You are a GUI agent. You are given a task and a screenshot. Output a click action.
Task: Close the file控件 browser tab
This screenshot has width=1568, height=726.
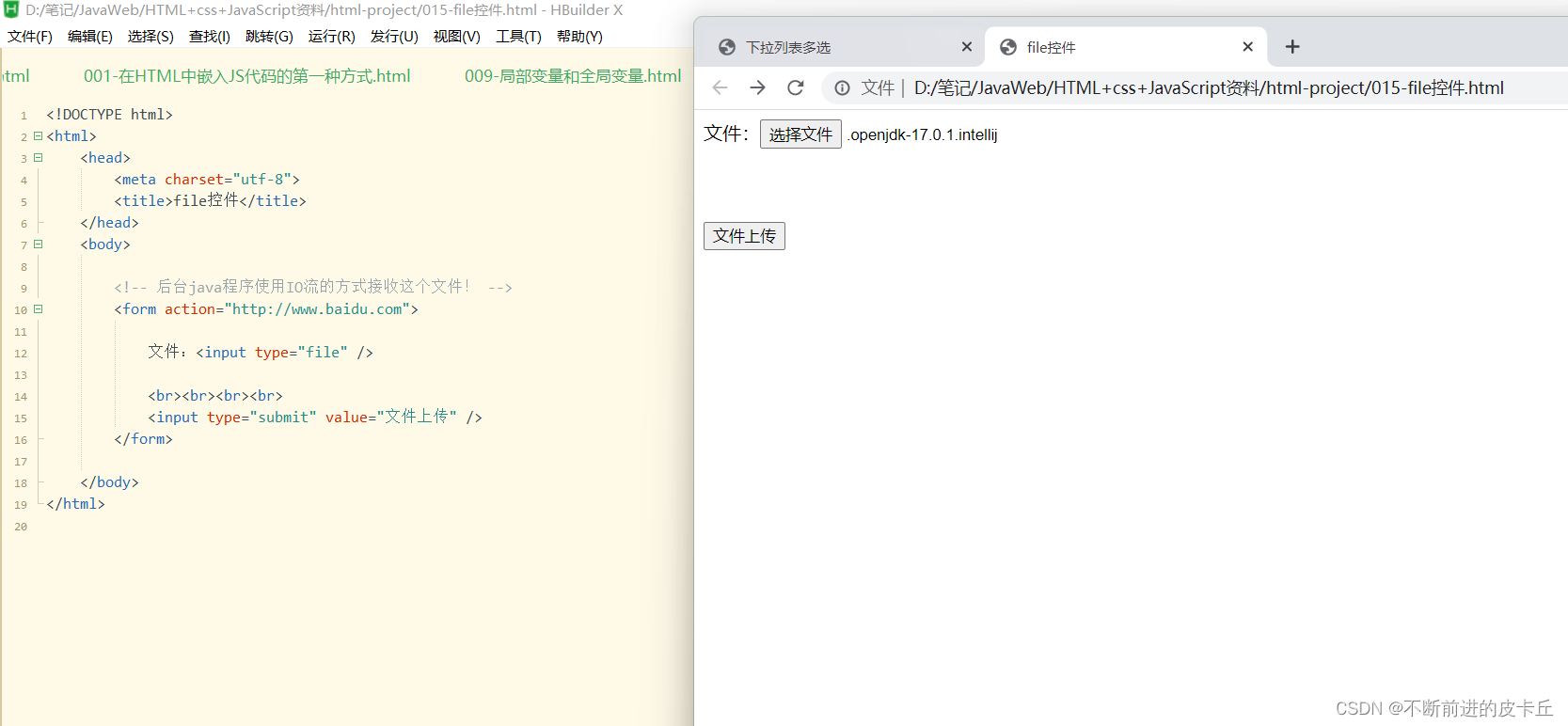pyautogui.click(x=1248, y=47)
